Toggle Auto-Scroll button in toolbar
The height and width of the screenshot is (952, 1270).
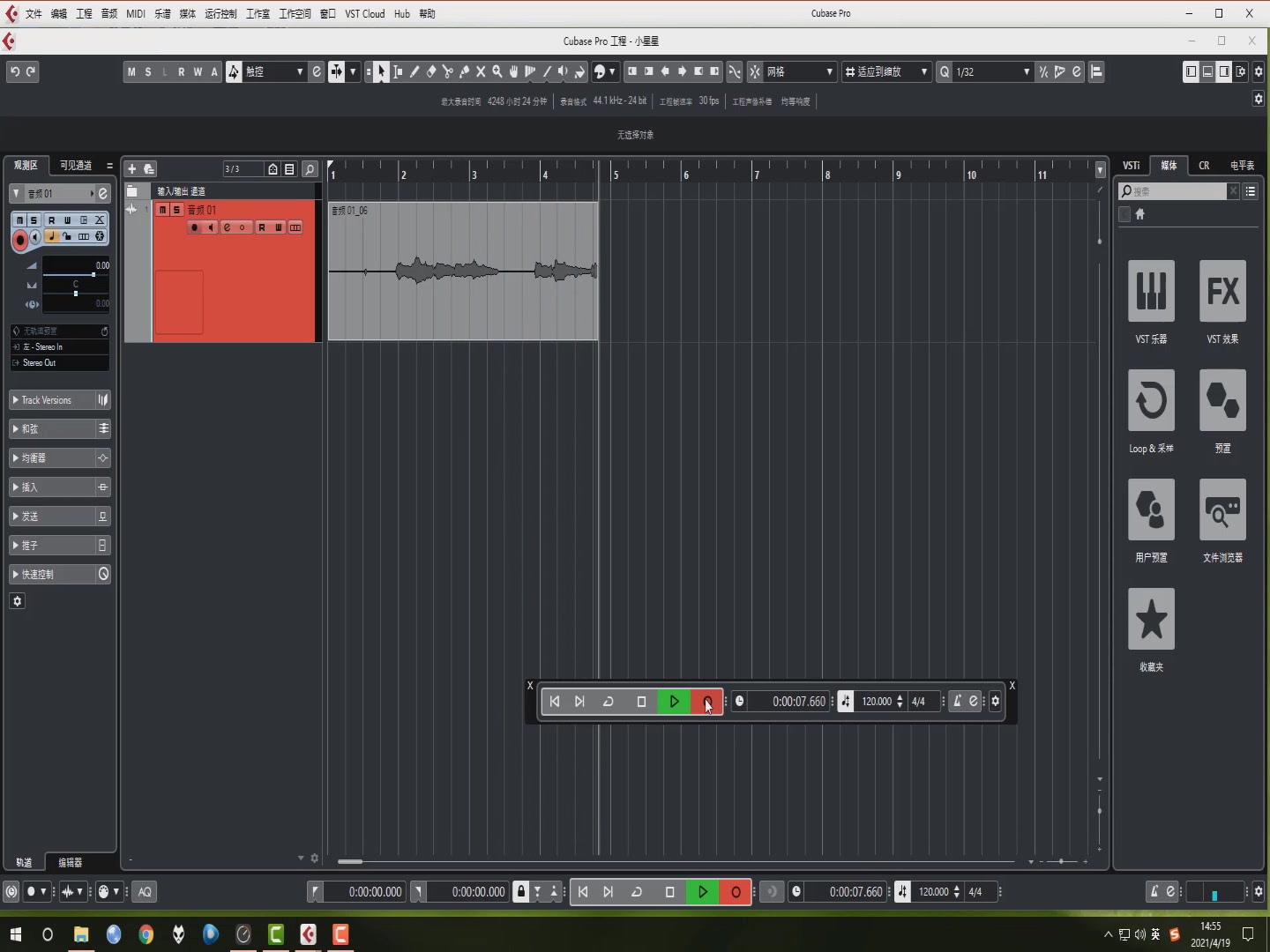point(336,71)
